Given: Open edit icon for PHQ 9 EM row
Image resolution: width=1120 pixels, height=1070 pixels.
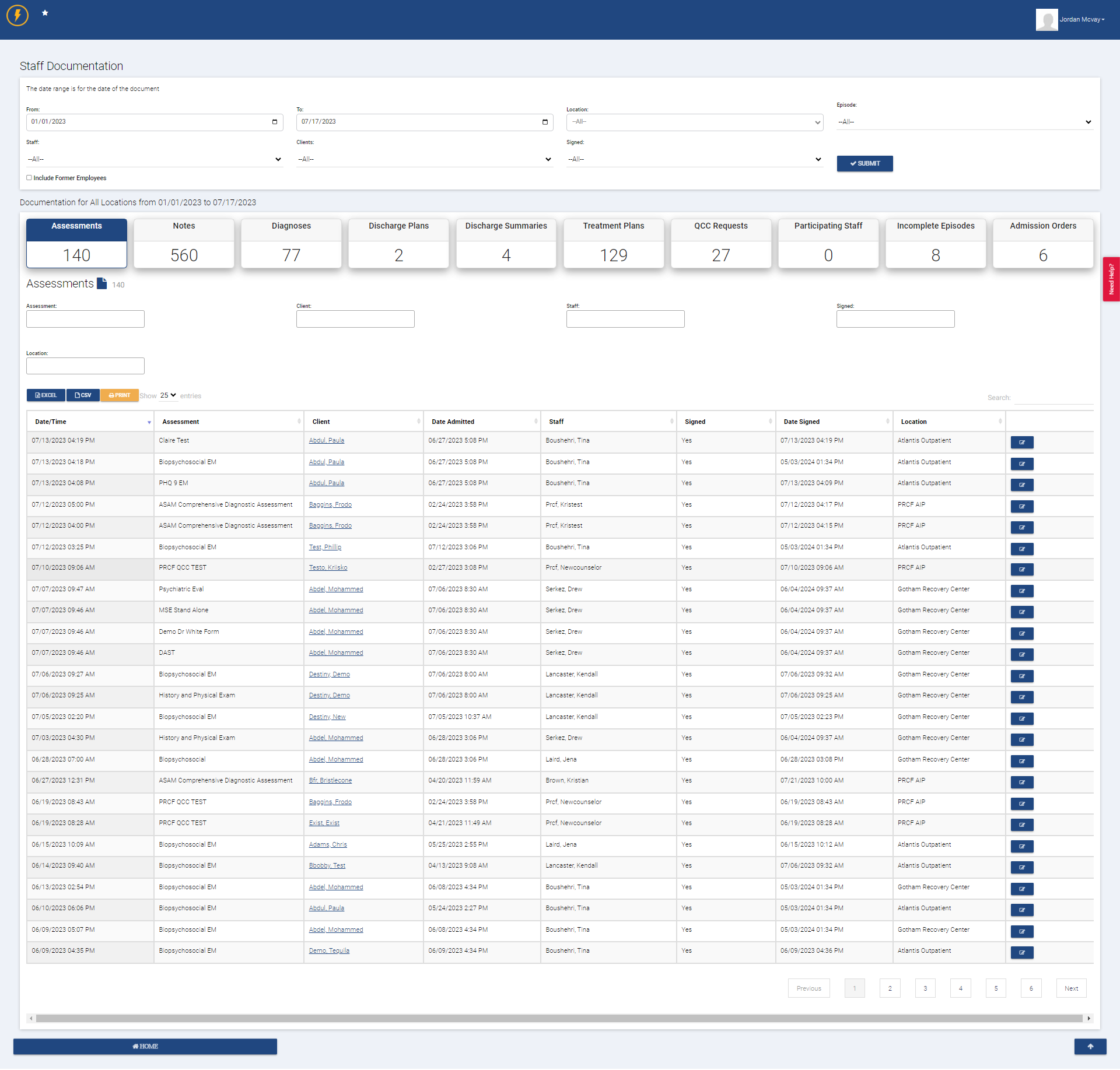Looking at the screenshot, I should [x=1022, y=485].
